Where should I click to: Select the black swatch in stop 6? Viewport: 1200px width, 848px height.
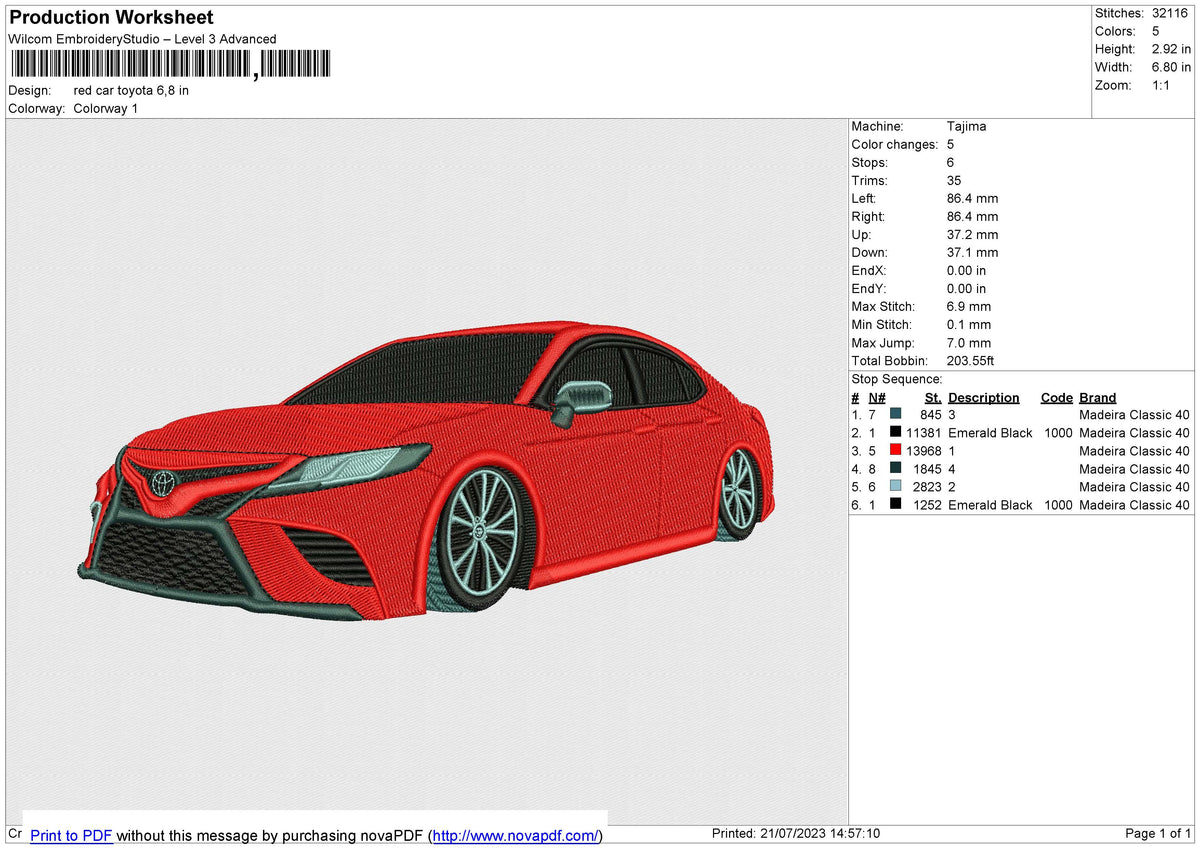(x=896, y=504)
